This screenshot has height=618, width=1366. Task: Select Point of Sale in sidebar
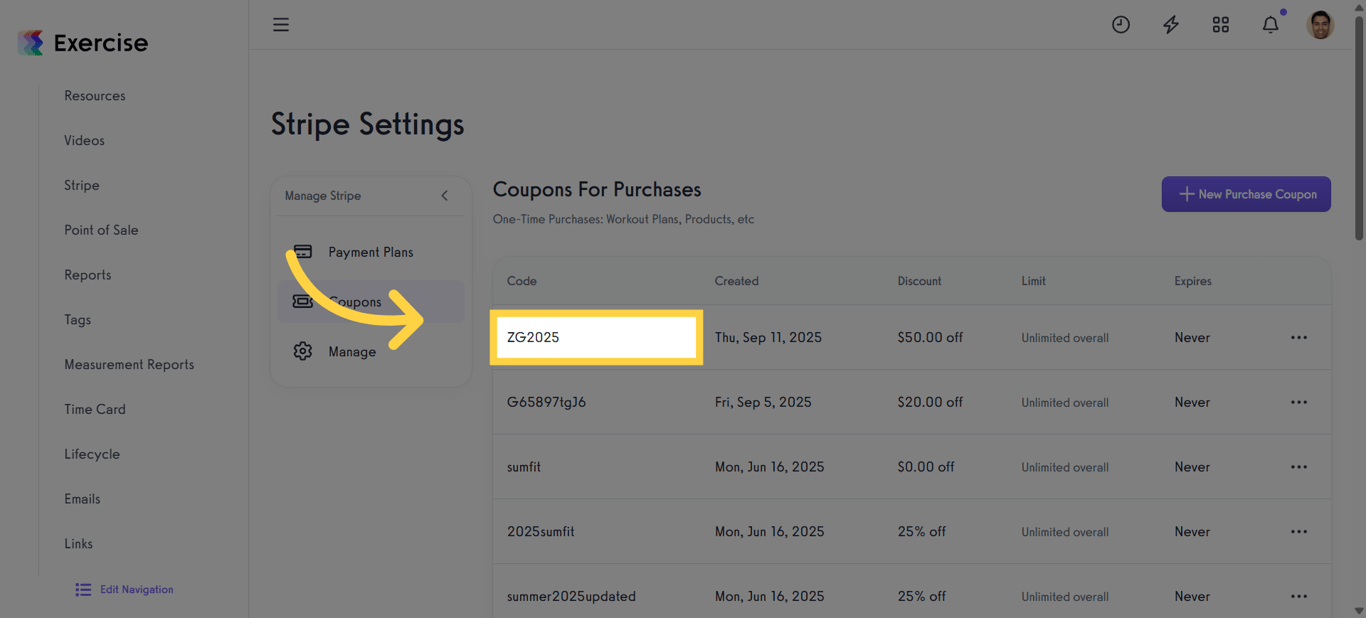pos(101,230)
